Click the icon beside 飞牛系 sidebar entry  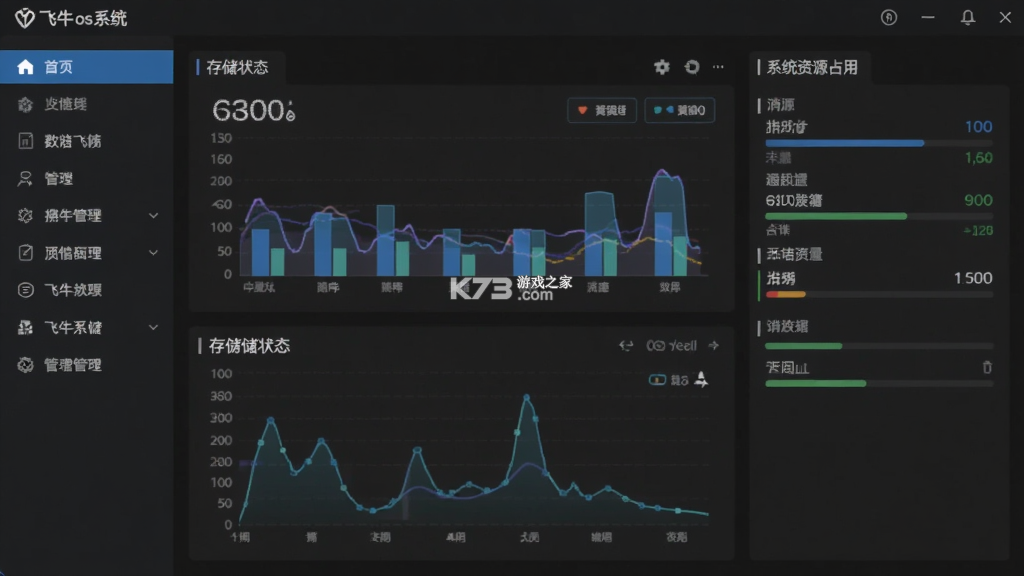pyautogui.click(x=25, y=327)
